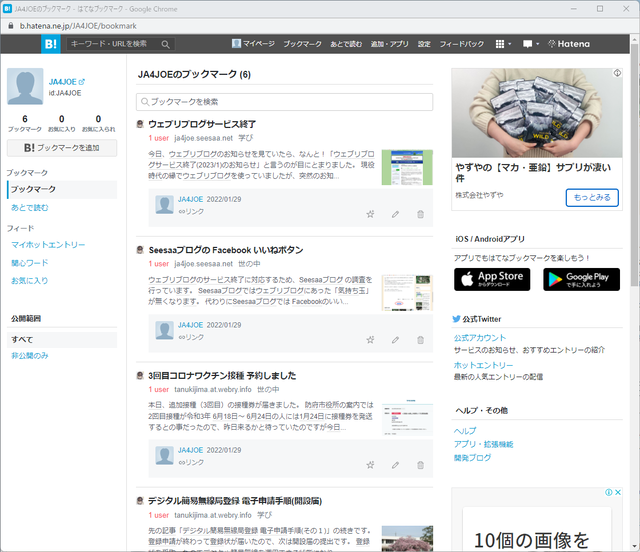
Task: Open the Seesaaブログの Facebook いいねボタン title
Action: [226, 250]
